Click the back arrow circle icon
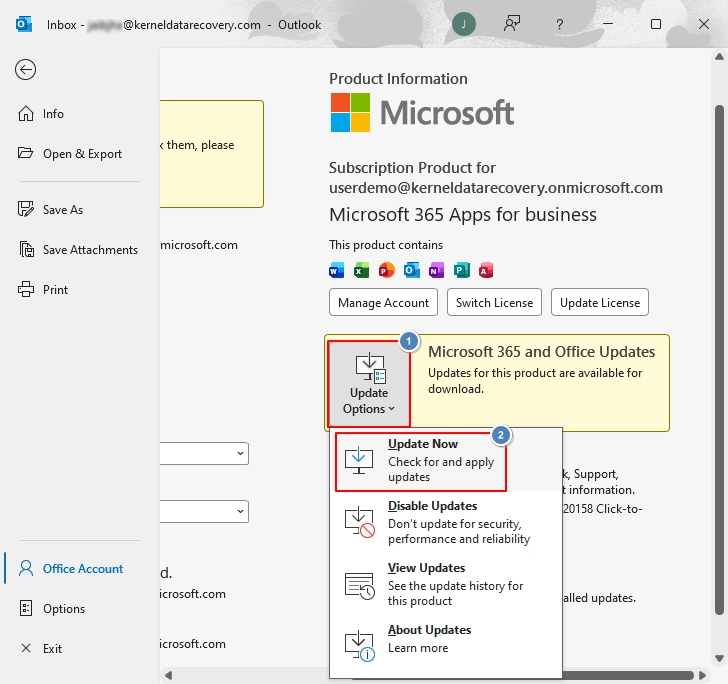The height and width of the screenshot is (684, 728). coord(25,70)
